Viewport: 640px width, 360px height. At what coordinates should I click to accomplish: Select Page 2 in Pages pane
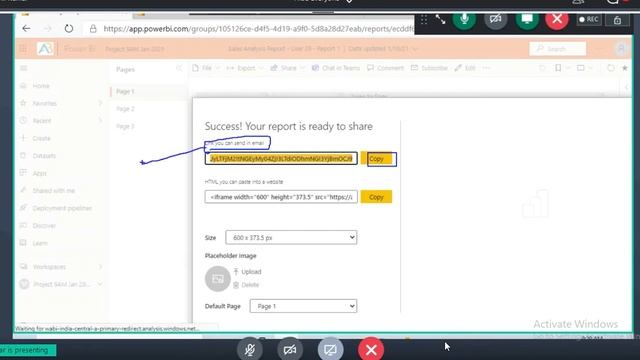point(125,109)
